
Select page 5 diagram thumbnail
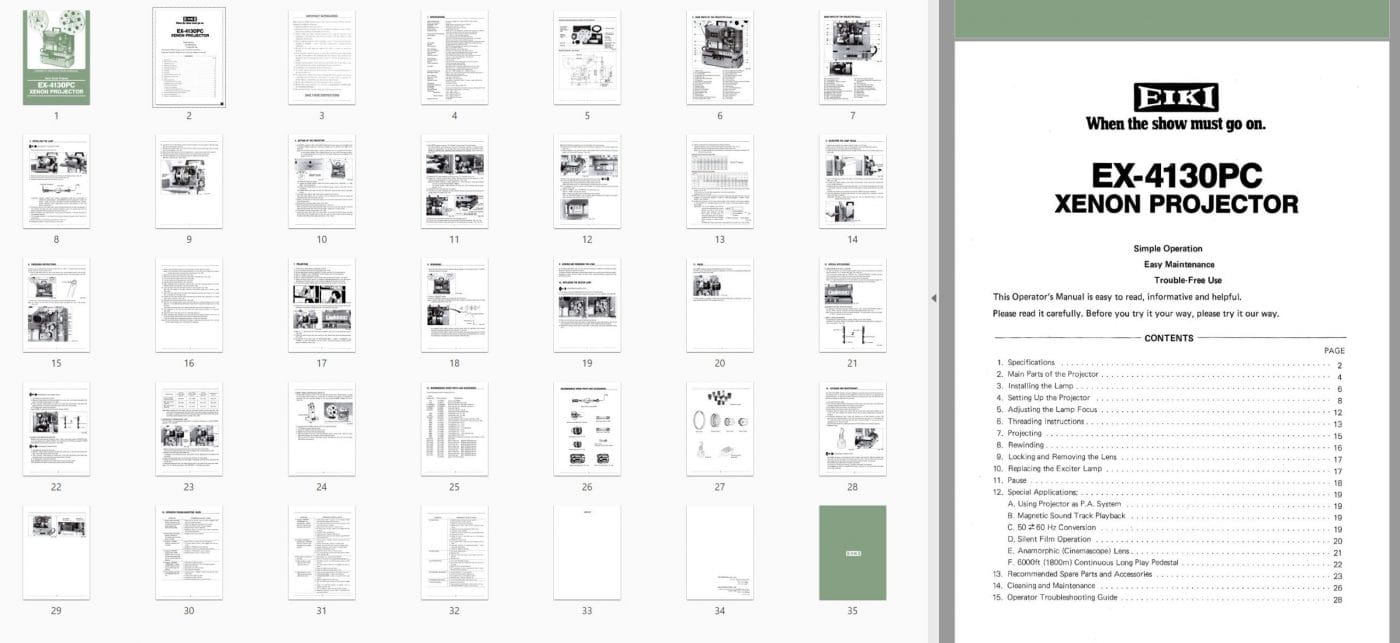click(587, 57)
